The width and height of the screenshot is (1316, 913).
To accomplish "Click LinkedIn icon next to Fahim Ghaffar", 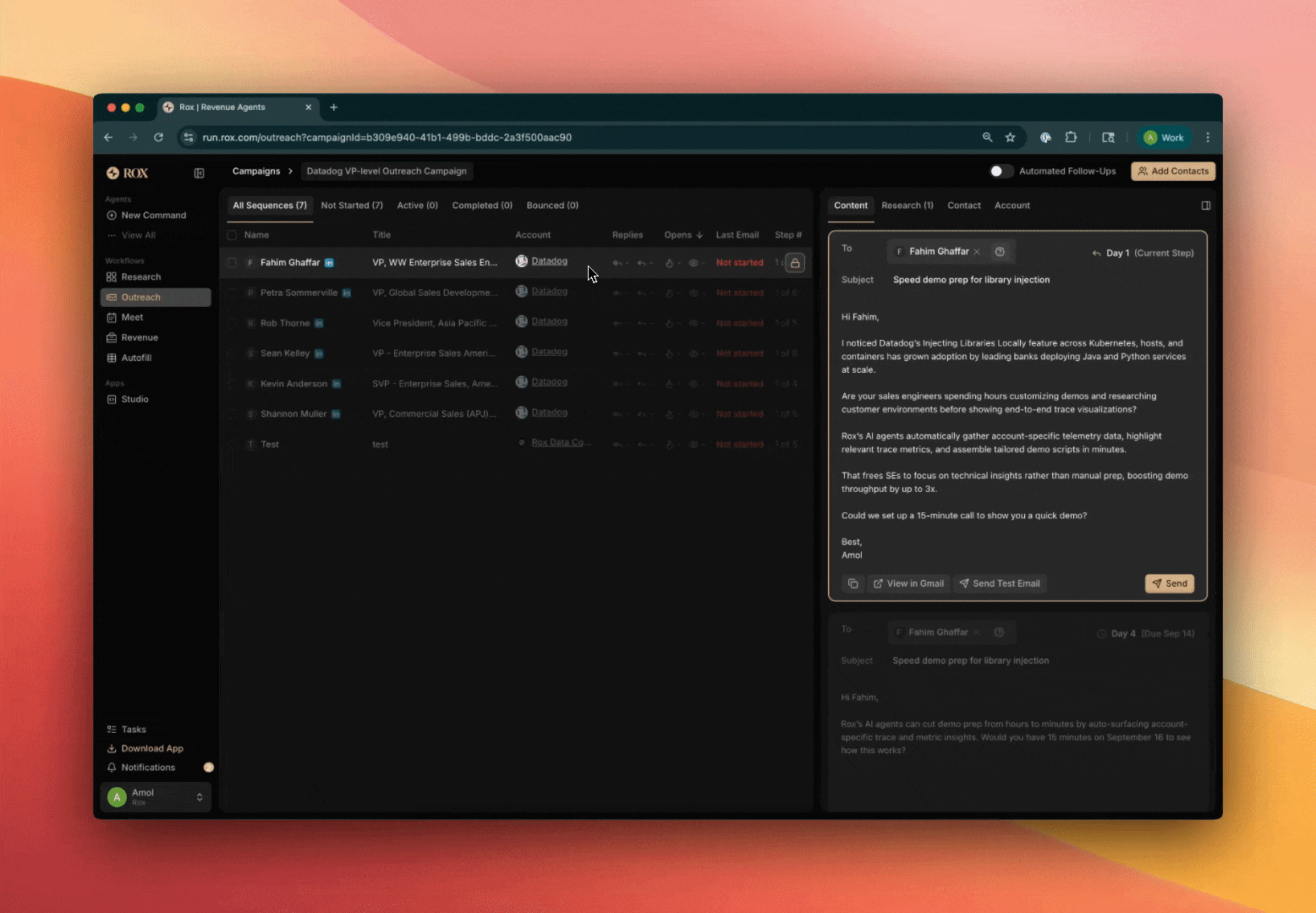I will tap(329, 263).
